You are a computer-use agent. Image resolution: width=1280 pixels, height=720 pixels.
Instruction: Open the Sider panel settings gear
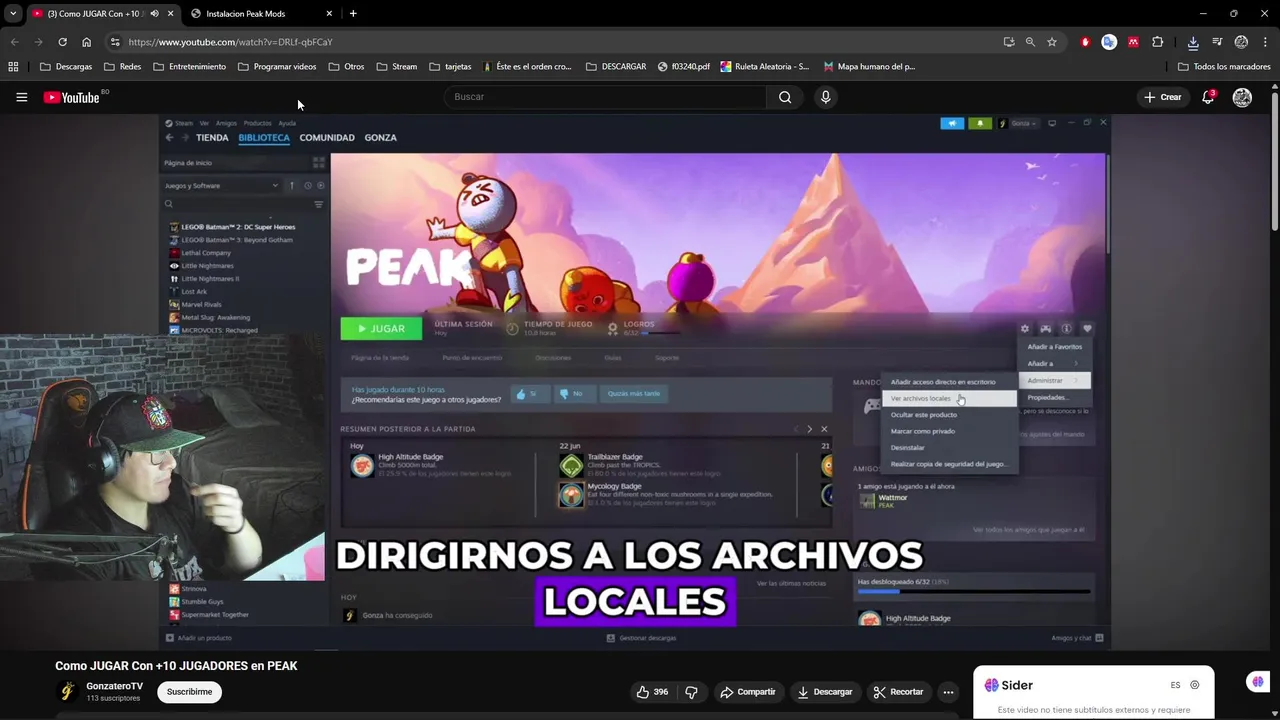[1194, 685]
